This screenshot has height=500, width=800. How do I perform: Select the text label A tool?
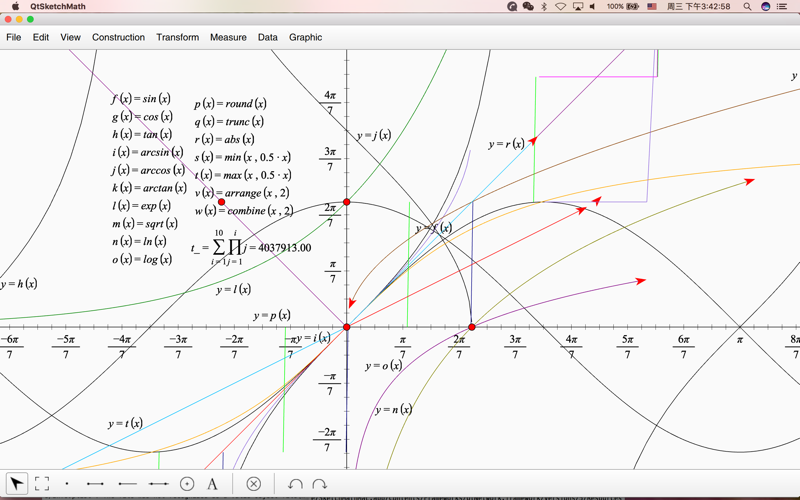(212, 484)
